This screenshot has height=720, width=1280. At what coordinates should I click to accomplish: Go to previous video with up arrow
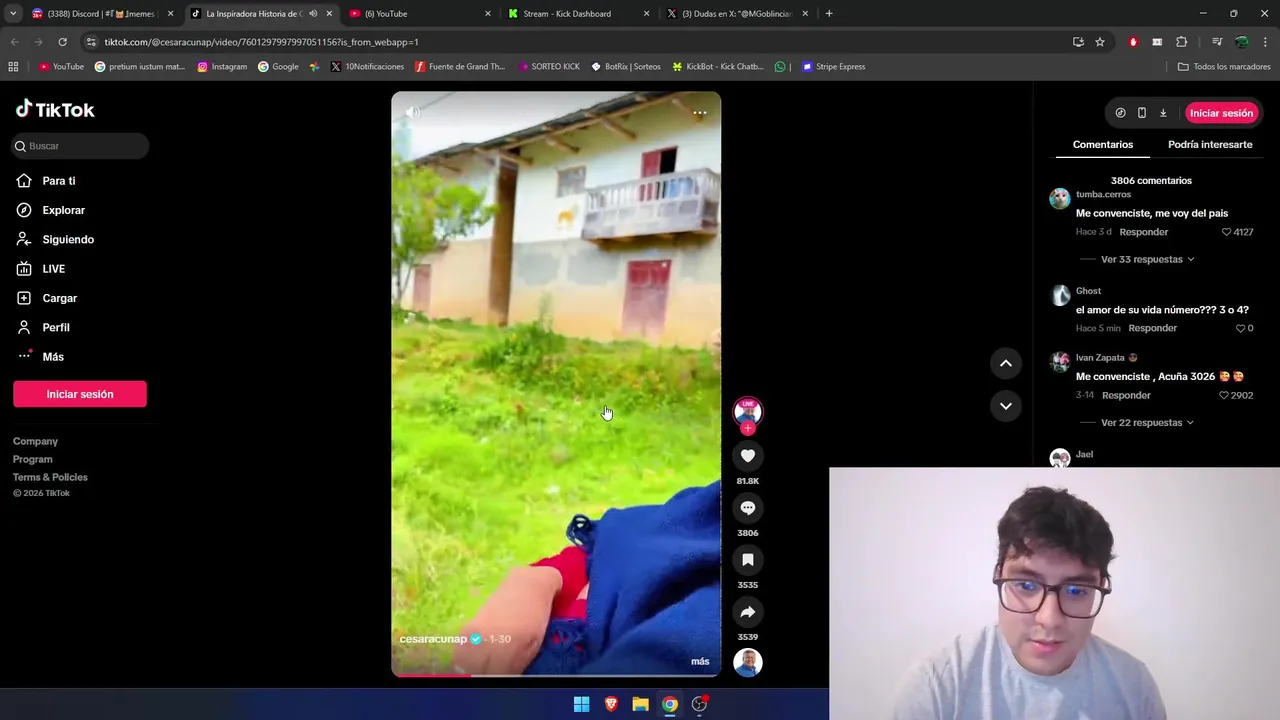click(x=1006, y=363)
